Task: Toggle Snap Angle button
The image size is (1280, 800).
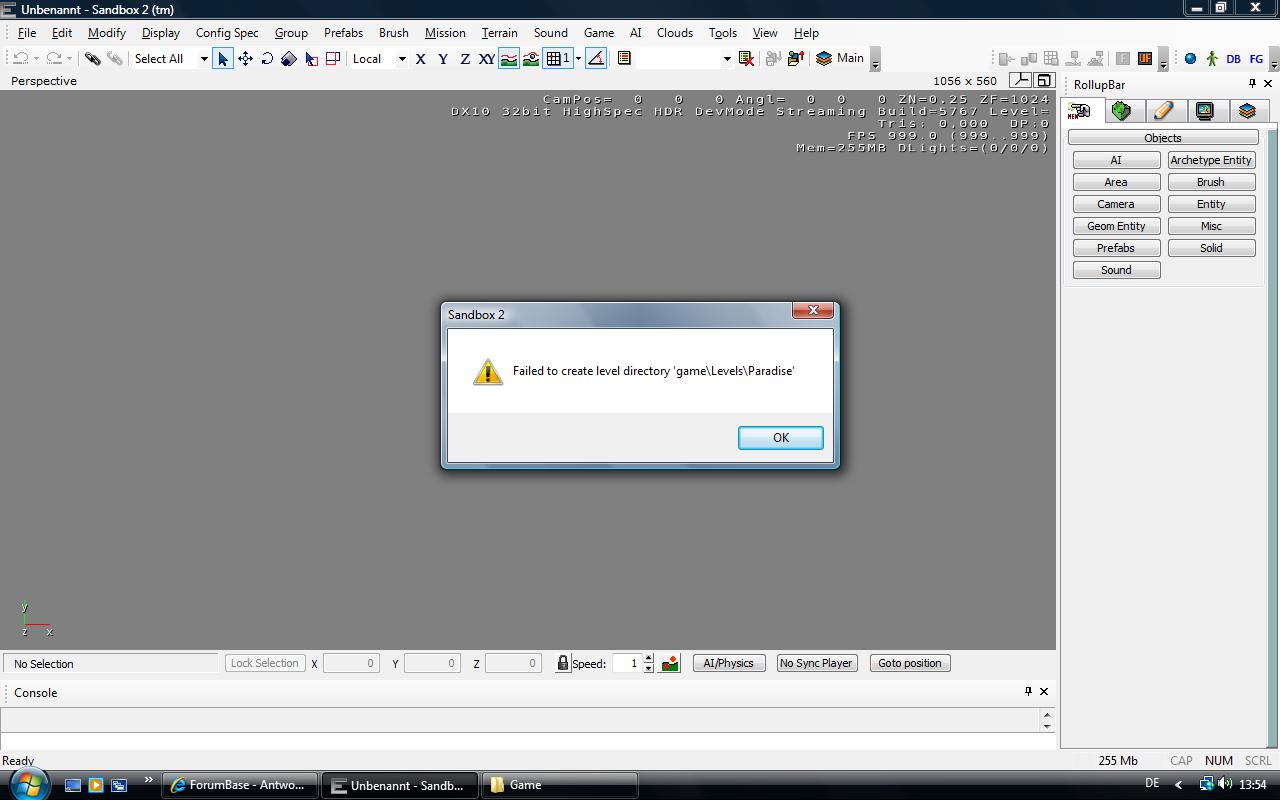Action: click(596, 59)
